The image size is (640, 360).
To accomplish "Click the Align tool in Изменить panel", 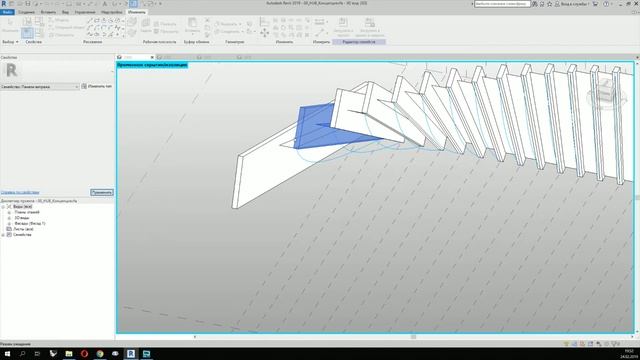I will 264,21.
